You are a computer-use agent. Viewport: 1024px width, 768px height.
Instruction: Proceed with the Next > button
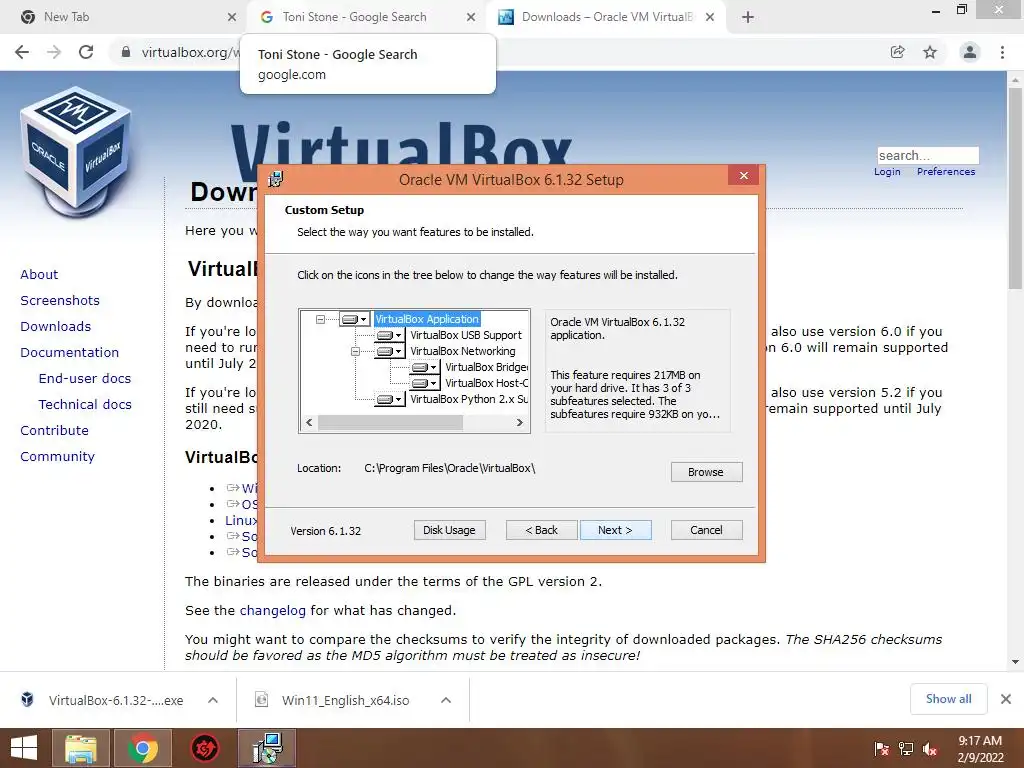pyautogui.click(x=615, y=530)
